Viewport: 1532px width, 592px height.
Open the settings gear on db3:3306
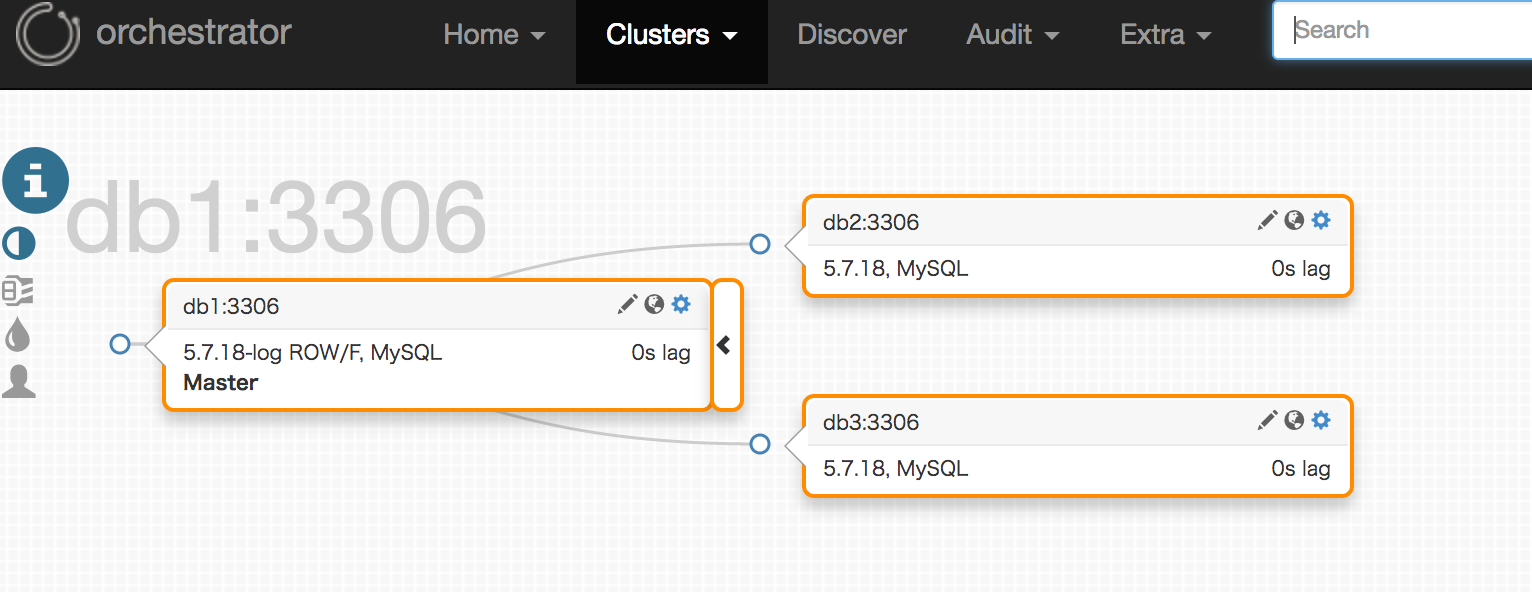[1321, 421]
